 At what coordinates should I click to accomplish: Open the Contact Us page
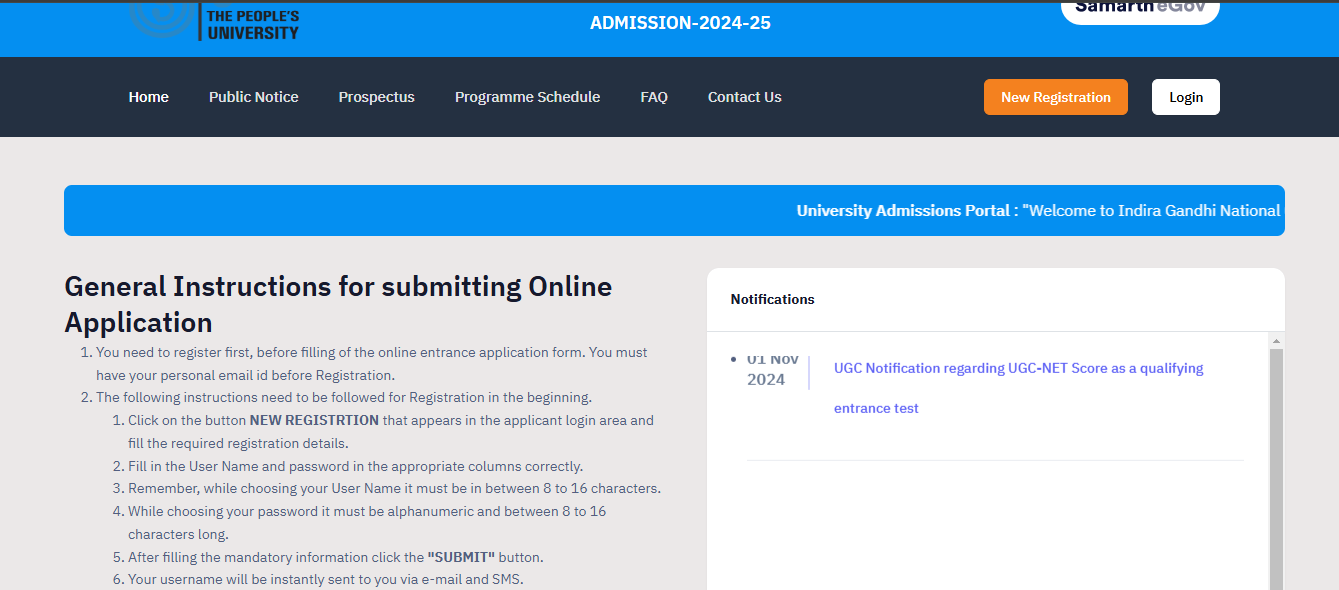(744, 96)
